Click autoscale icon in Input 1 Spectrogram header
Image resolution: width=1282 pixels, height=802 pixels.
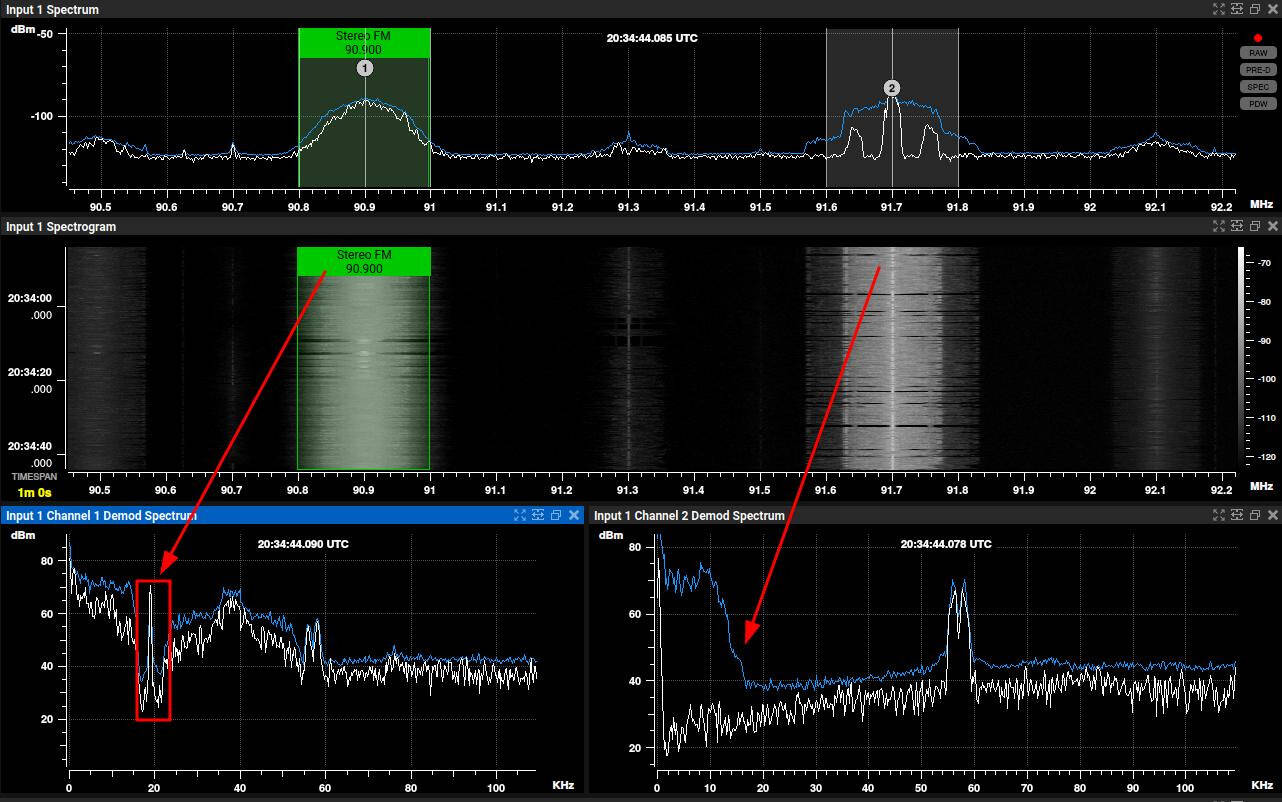(x=1237, y=227)
